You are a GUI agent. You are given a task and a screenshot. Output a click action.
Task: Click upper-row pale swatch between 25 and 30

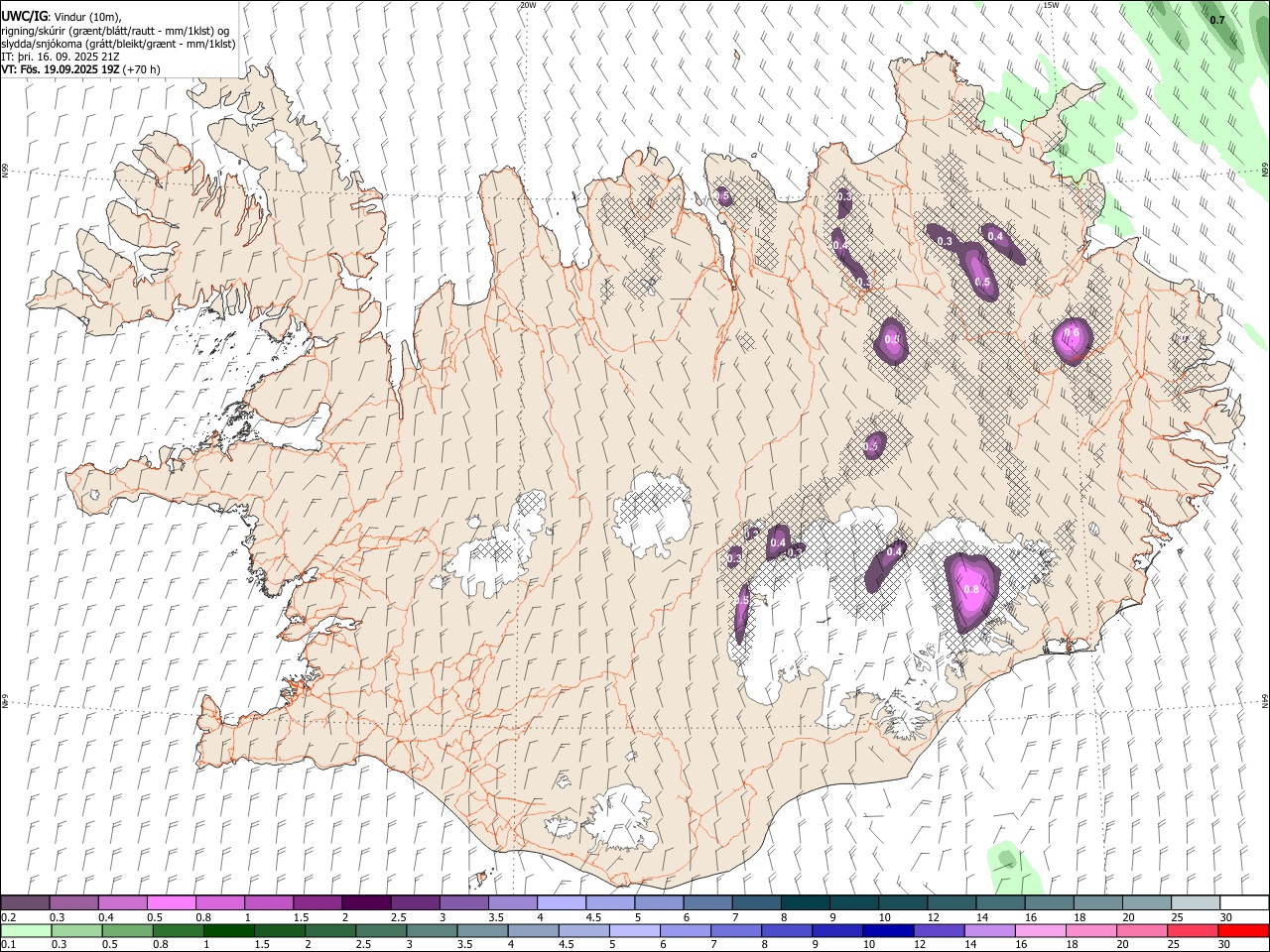pos(1196,903)
